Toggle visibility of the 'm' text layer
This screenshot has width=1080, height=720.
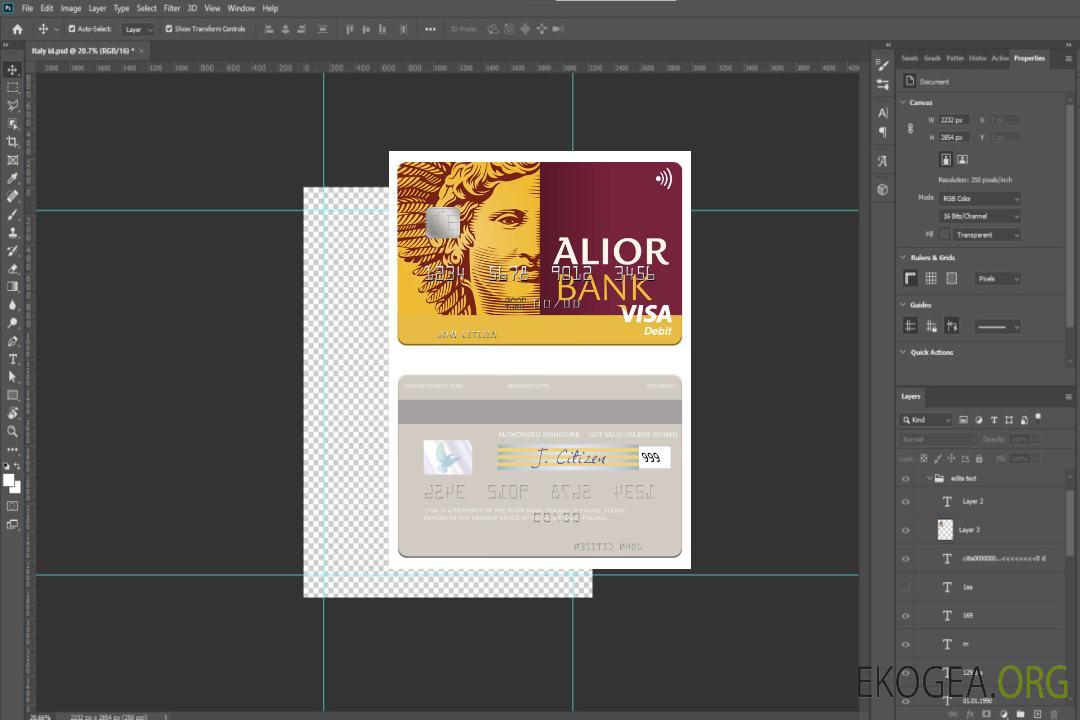(906, 645)
